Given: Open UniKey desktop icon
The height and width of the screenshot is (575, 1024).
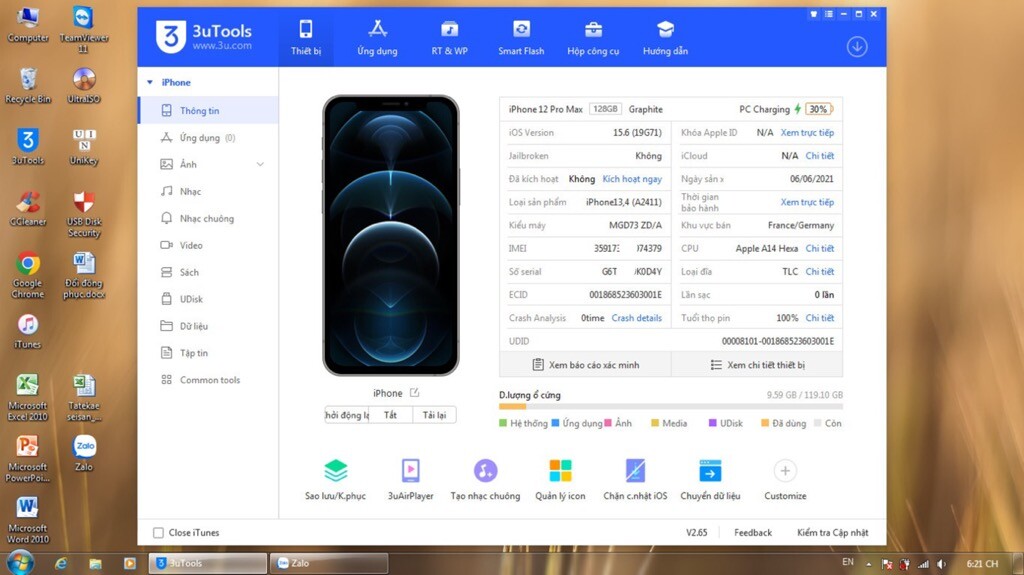Looking at the screenshot, I should pos(84,147).
